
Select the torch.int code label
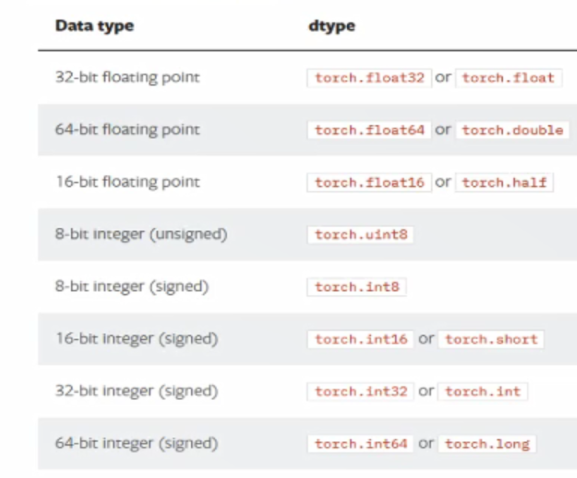483,392
